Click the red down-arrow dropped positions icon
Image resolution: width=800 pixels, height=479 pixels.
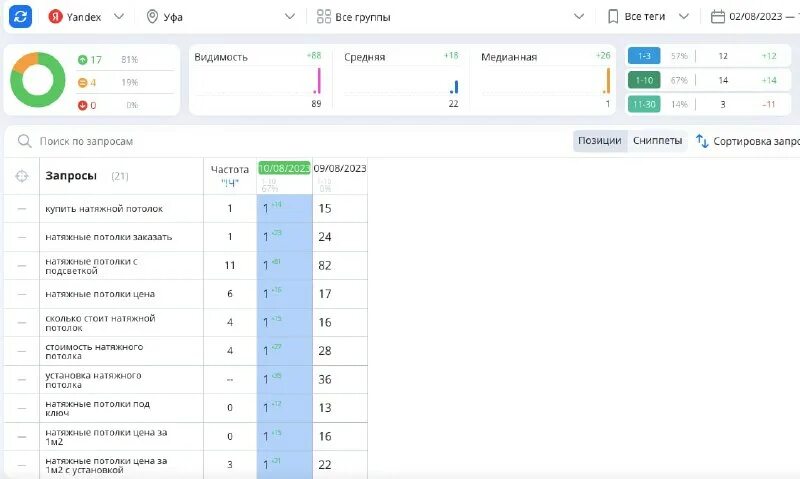(83, 105)
